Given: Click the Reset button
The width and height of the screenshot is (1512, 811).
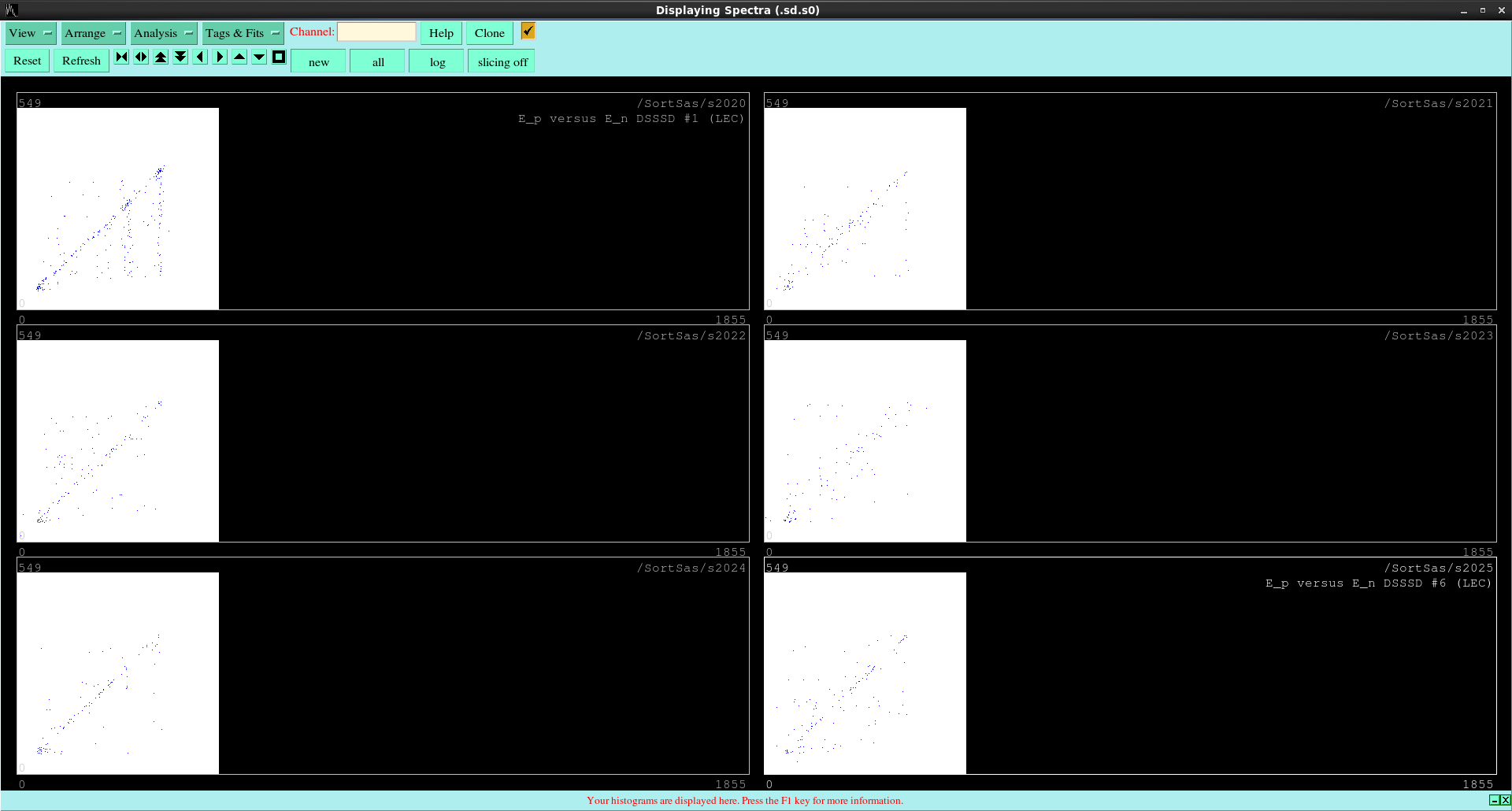Looking at the screenshot, I should point(28,61).
